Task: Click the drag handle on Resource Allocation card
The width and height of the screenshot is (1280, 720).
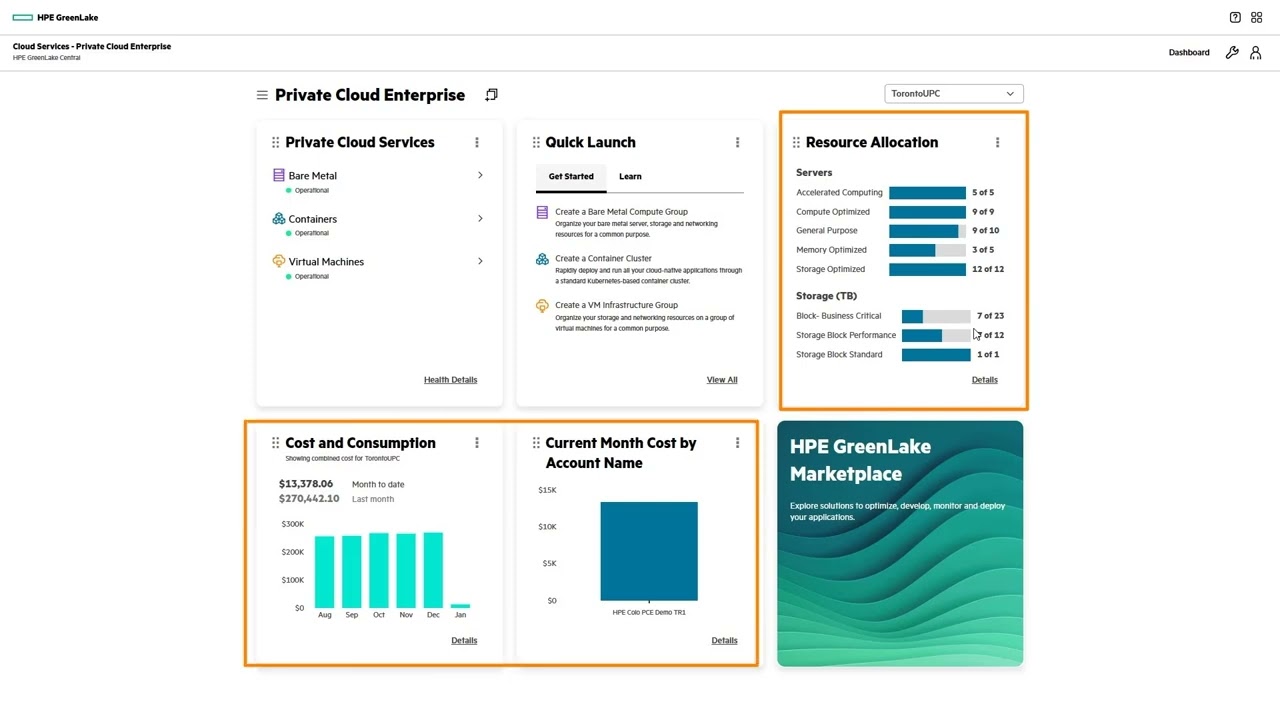Action: tap(796, 142)
